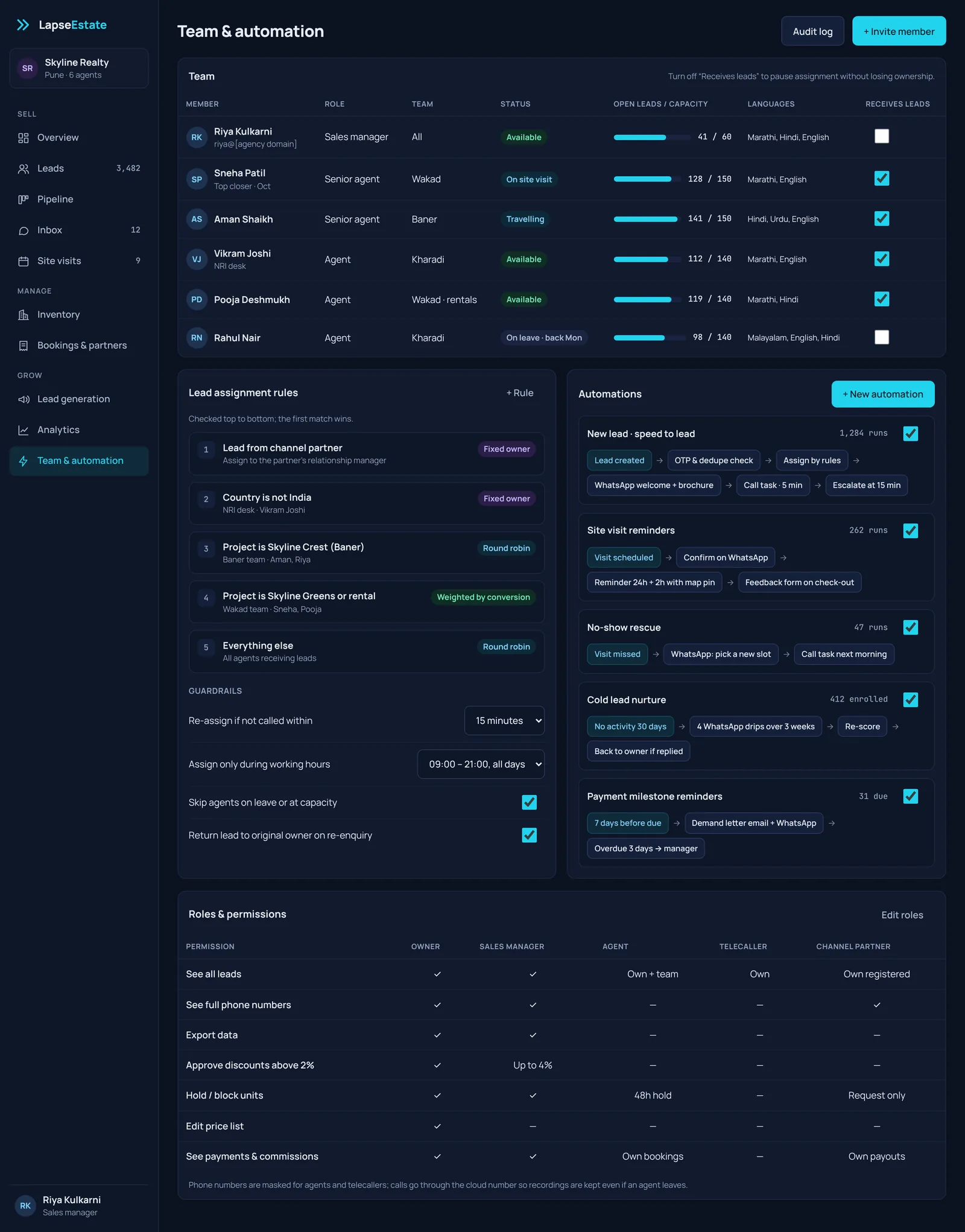Viewport: 965px width, 1232px height.
Task: Click Rahul Nair's 98 / 140 capacity bar
Action: (x=649, y=338)
